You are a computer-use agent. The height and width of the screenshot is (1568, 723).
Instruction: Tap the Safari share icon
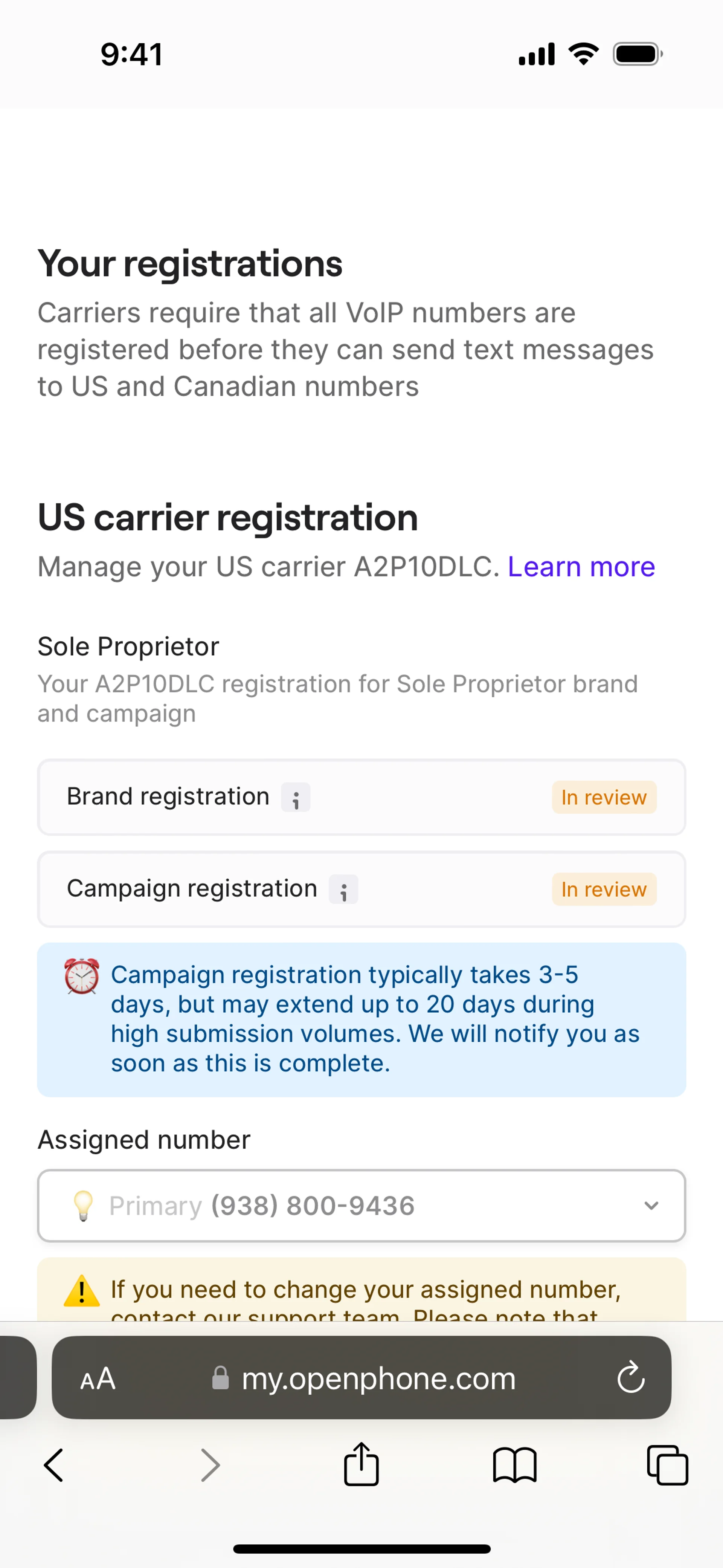point(361,1464)
